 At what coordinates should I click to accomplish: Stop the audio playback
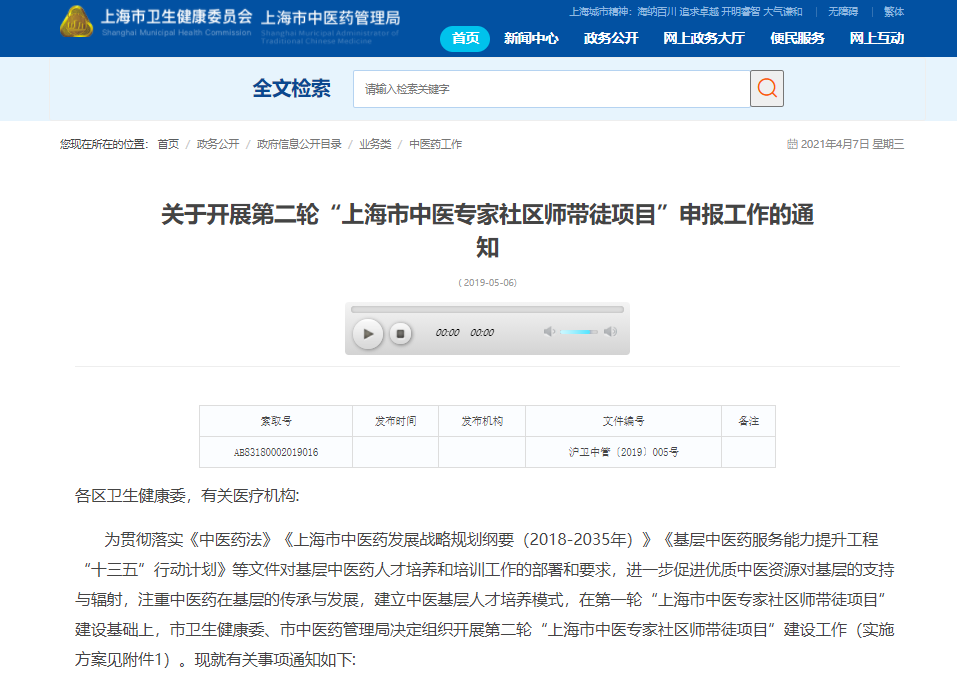click(400, 333)
